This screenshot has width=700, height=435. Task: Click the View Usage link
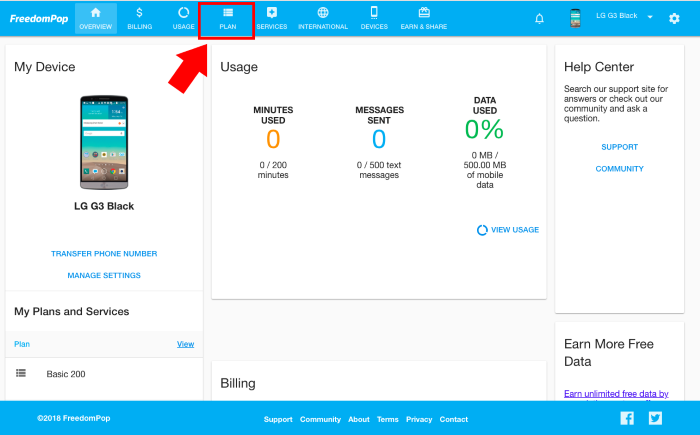pos(515,230)
